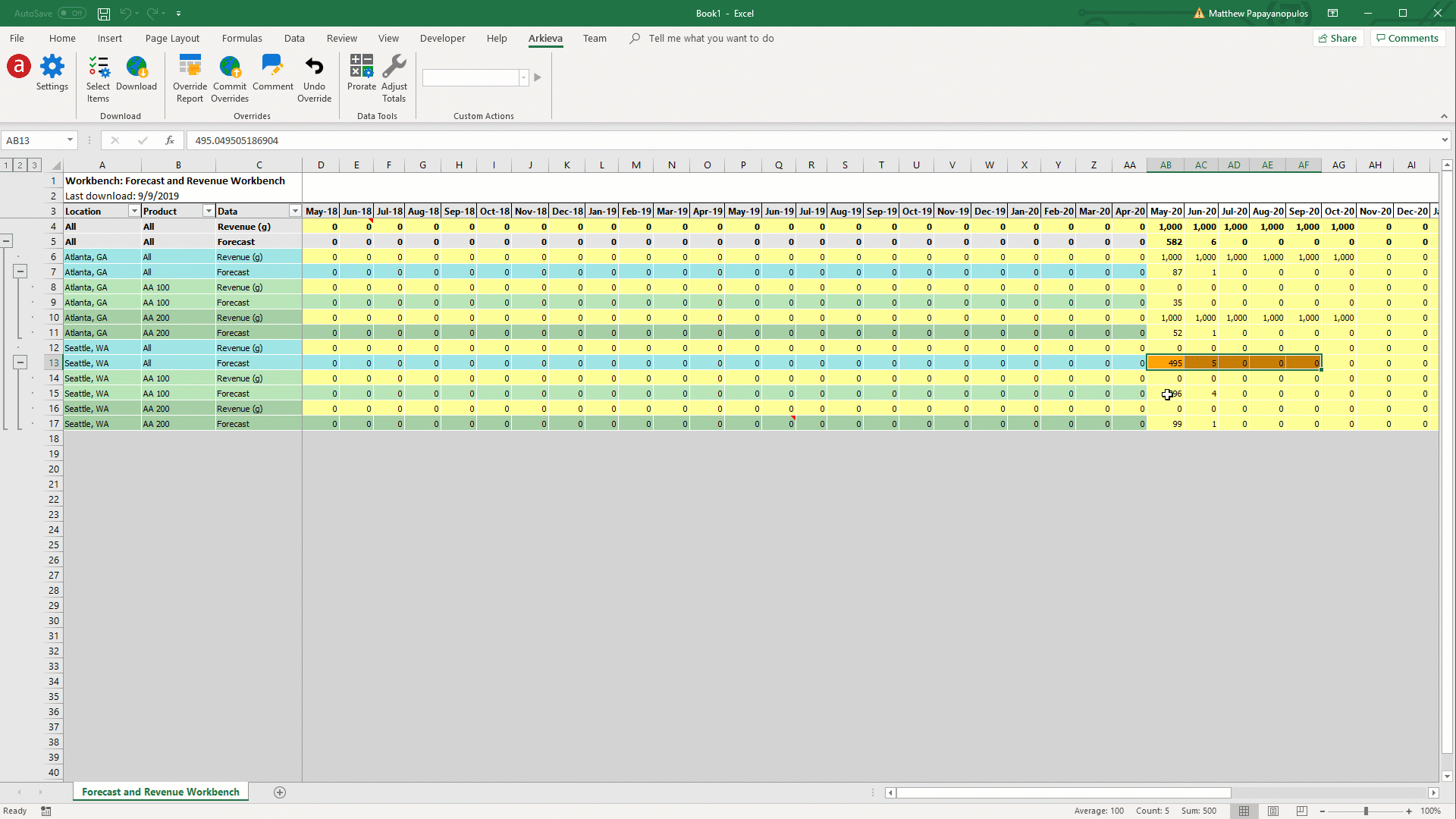
Task: Collapse outline group at row 5
Action: [x=6, y=241]
